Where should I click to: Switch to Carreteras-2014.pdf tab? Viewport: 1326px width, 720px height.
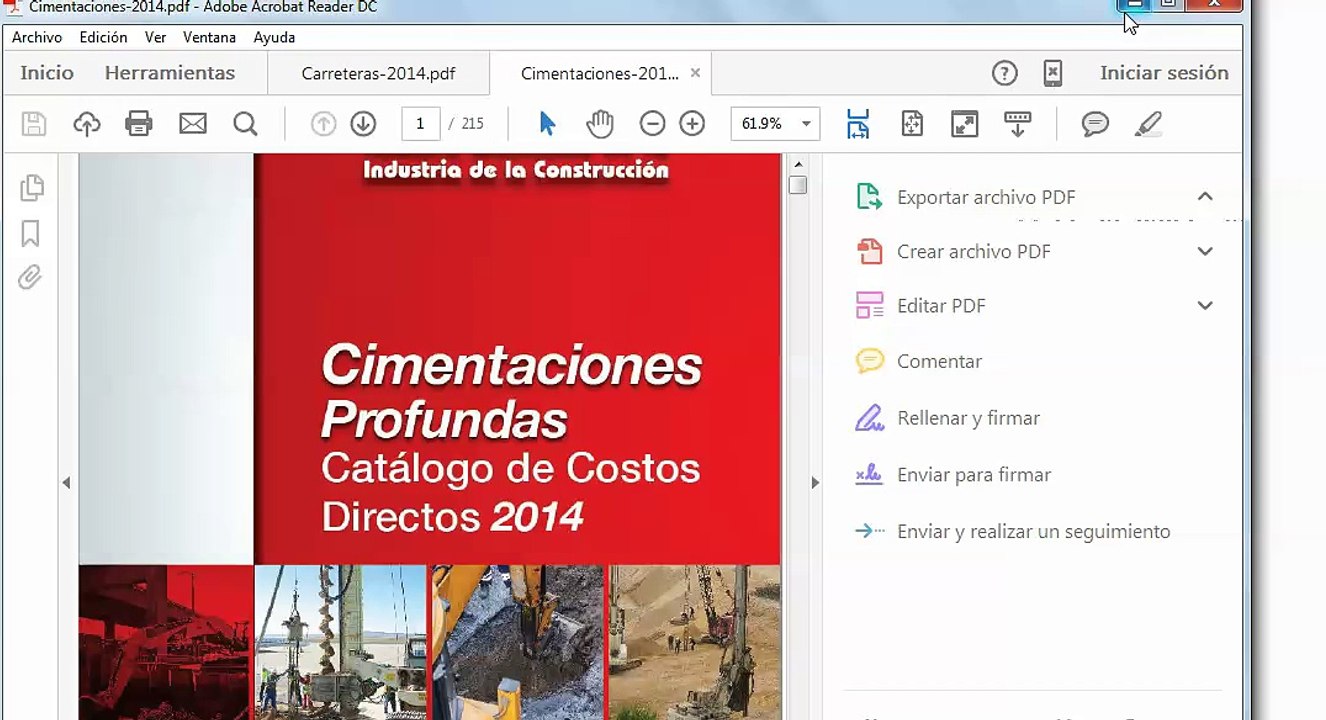(378, 74)
